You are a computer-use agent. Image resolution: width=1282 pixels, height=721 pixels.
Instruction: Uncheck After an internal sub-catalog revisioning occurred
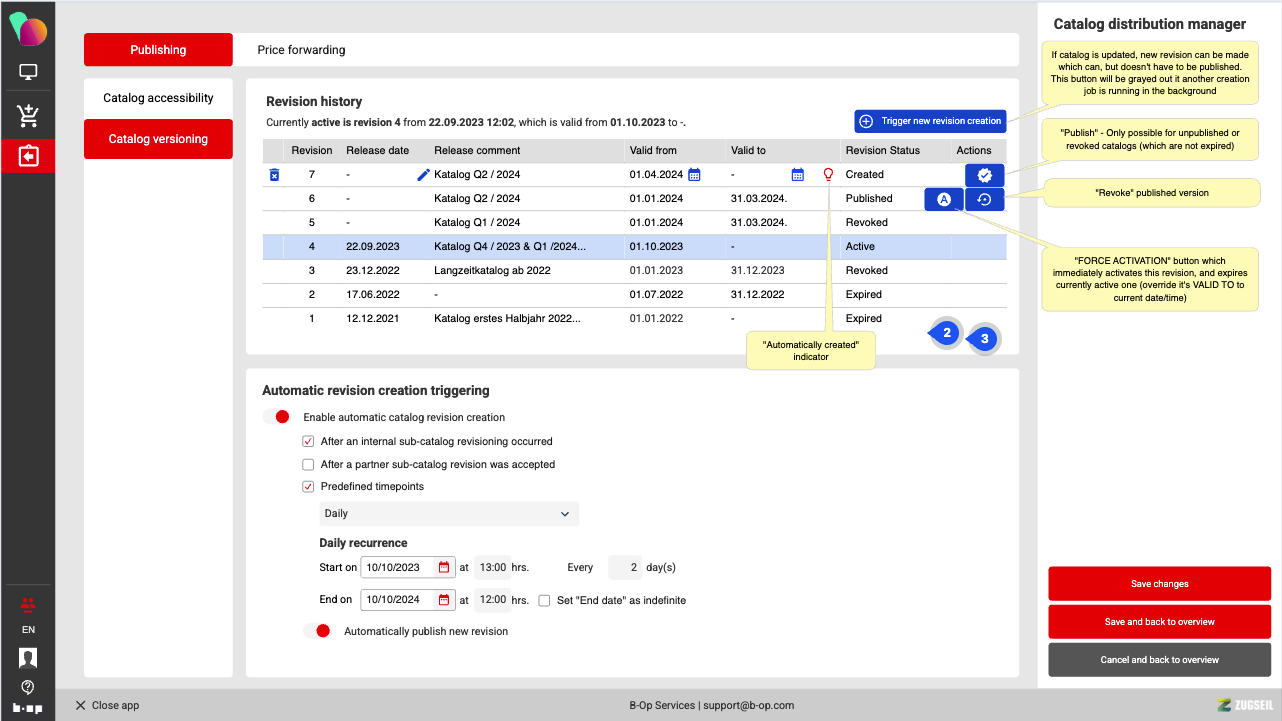(308, 441)
